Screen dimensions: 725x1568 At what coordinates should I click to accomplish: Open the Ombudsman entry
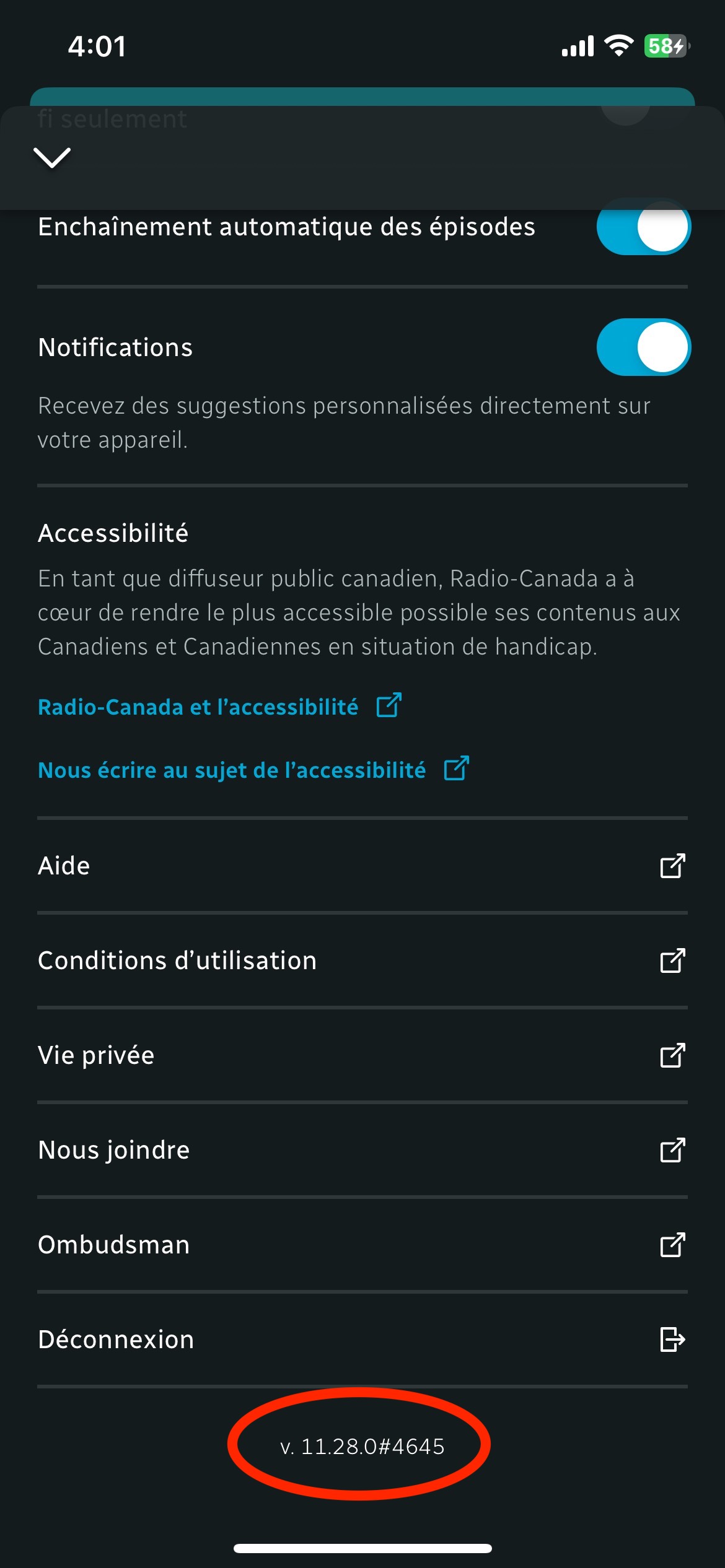(362, 1245)
